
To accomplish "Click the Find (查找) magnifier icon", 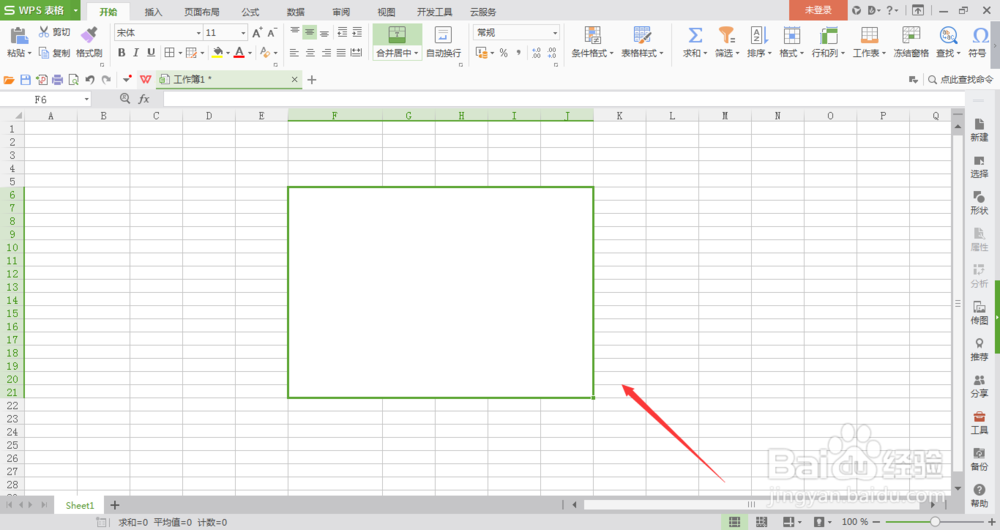I will point(948,34).
